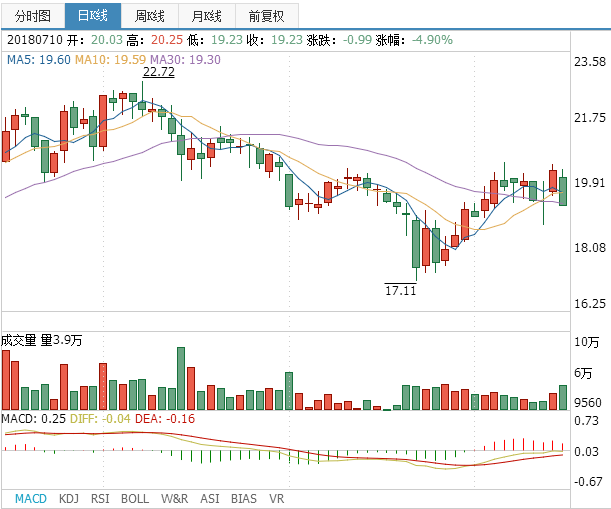Image resolution: width=611 pixels, height=509 pixels.
Task: Click the tallest green volume bar
Action: click(181, 378)
